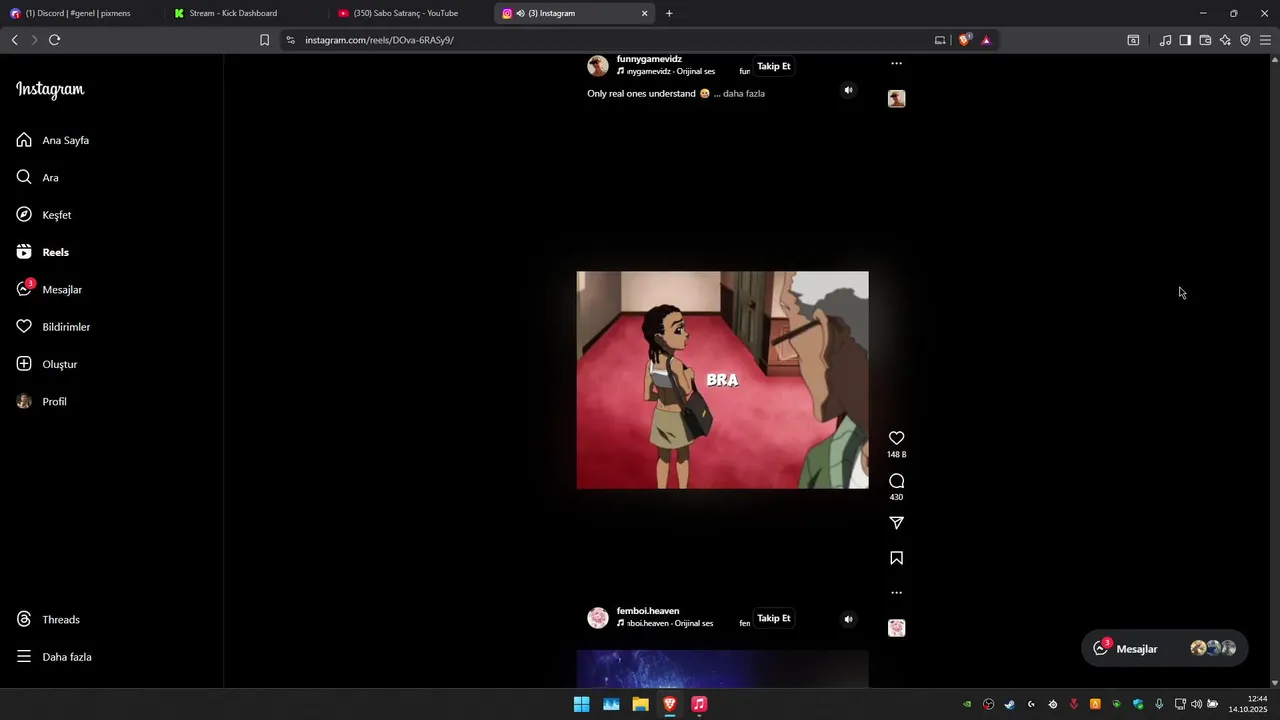Click the femboi.heaven profile avatar
The image size is (1280, 720).
[598, 618]
